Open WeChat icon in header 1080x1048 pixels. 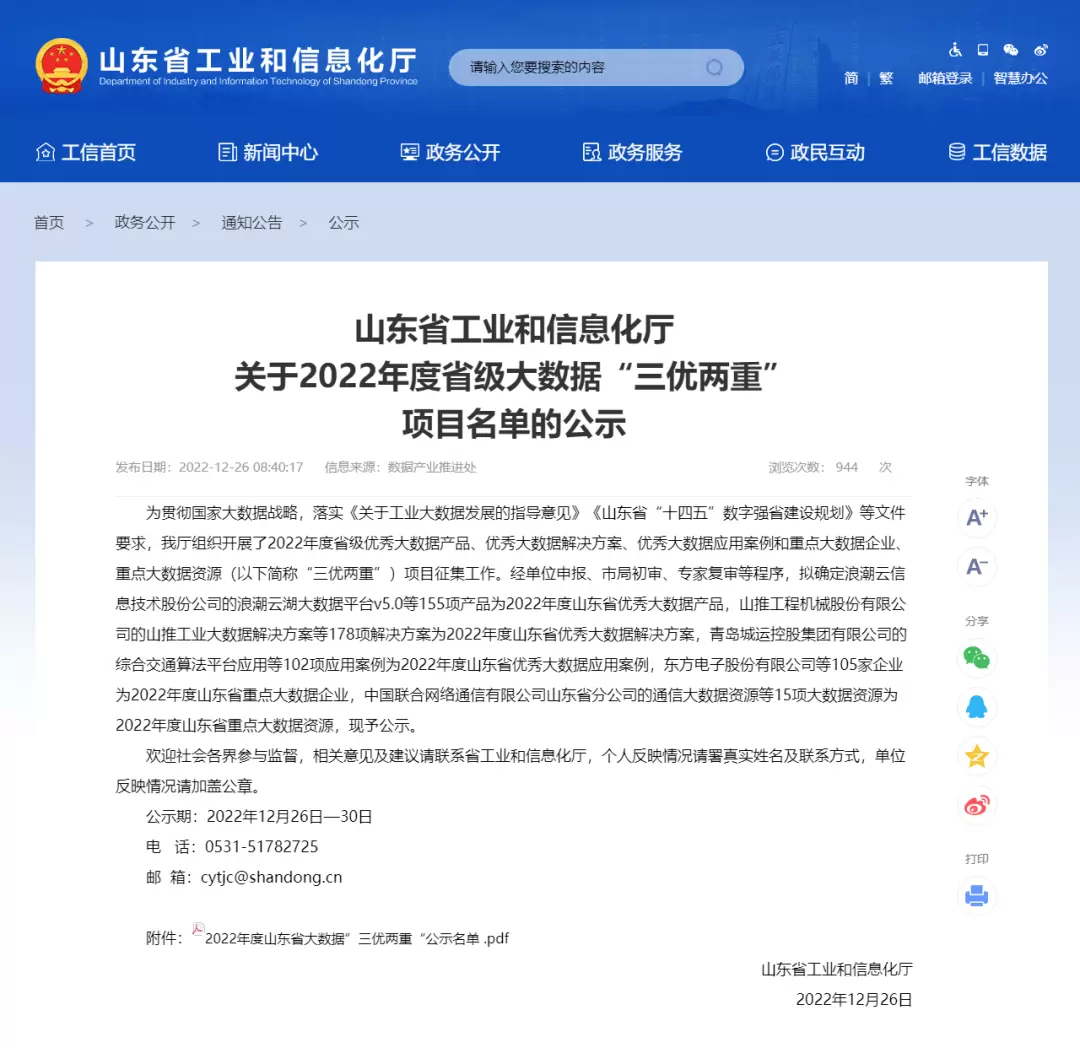coord(1011,50)
